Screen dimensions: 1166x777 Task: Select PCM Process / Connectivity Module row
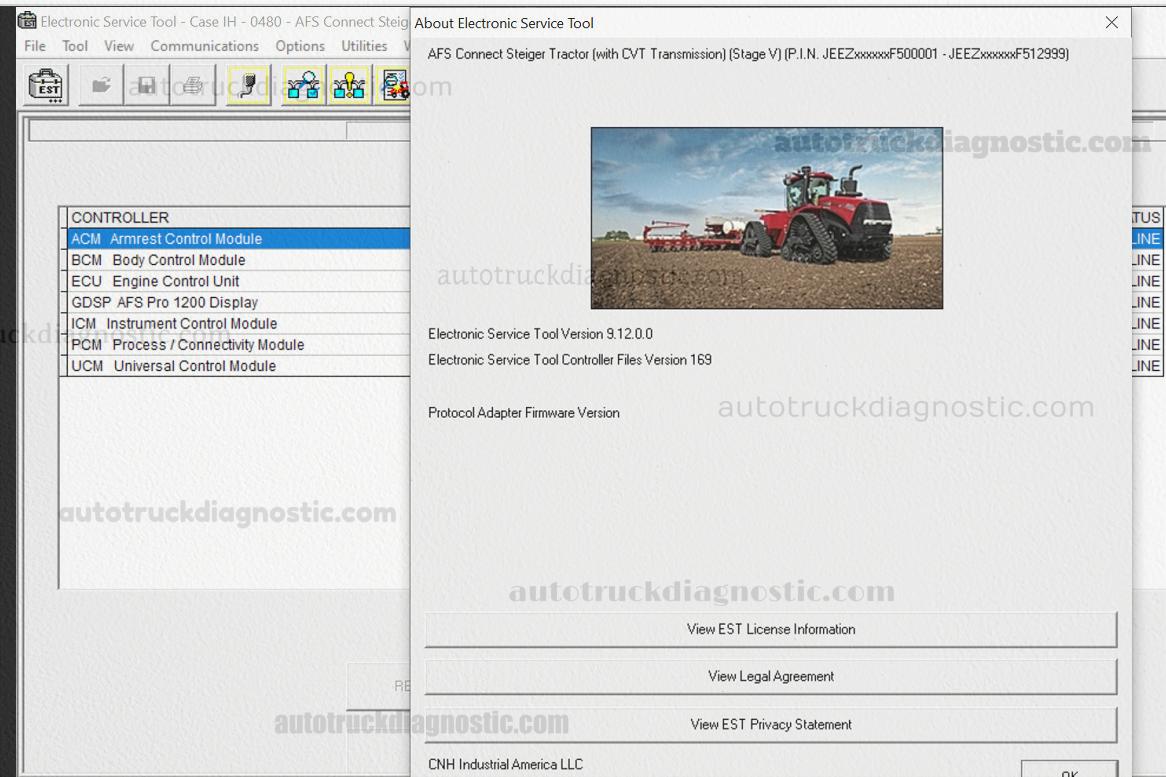pyautogui.click(x=238, y=345)
